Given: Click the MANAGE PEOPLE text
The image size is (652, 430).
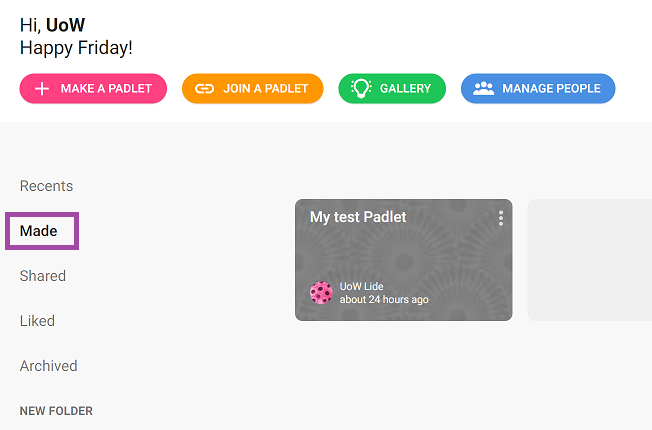Looking at the screenshot, I should click(551, 89).
